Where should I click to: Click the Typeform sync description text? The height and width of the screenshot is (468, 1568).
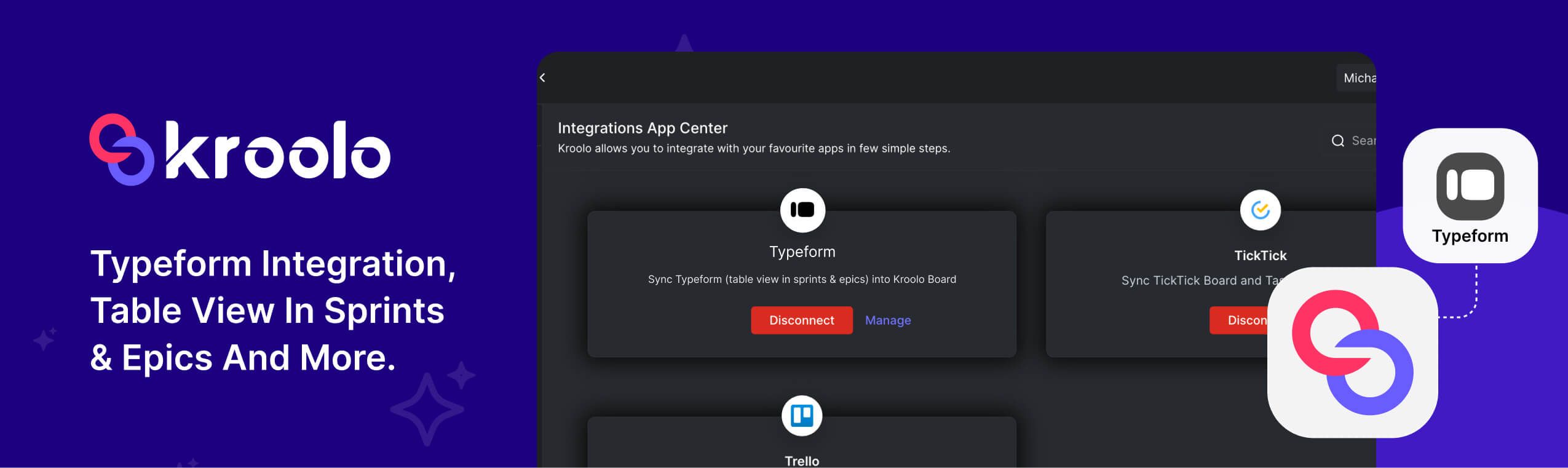click(802, 279)
